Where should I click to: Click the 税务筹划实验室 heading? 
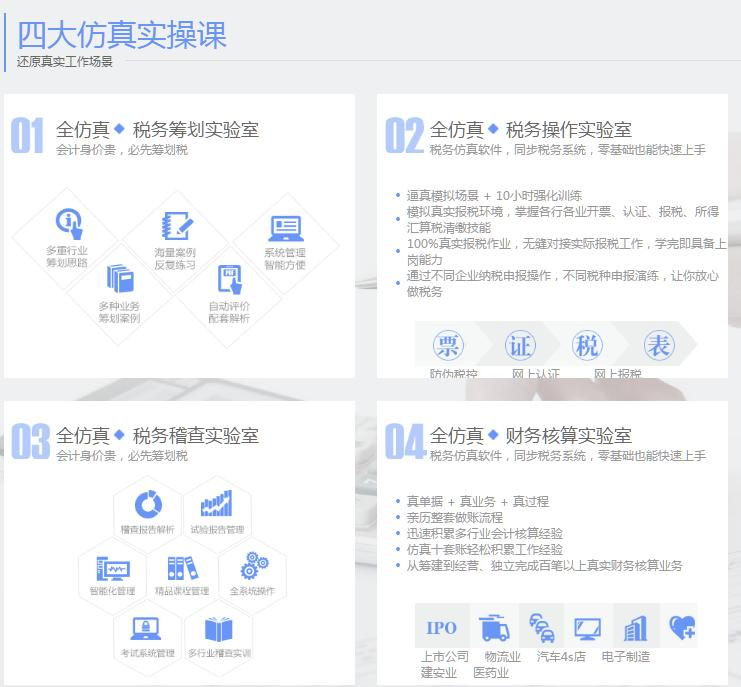click(x=196, y=129)
